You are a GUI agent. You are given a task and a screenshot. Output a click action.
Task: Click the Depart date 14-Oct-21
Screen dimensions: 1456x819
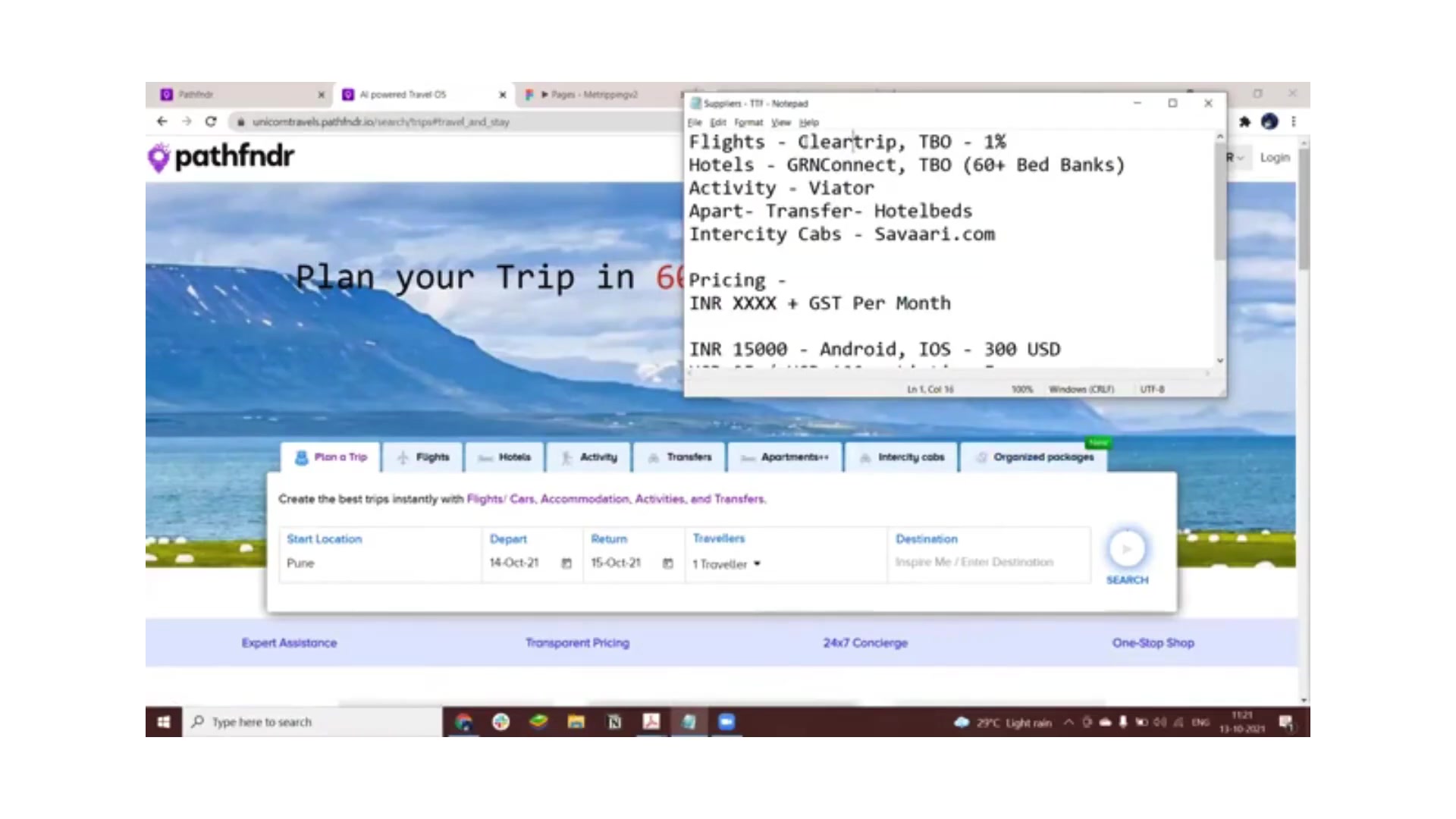514,563
